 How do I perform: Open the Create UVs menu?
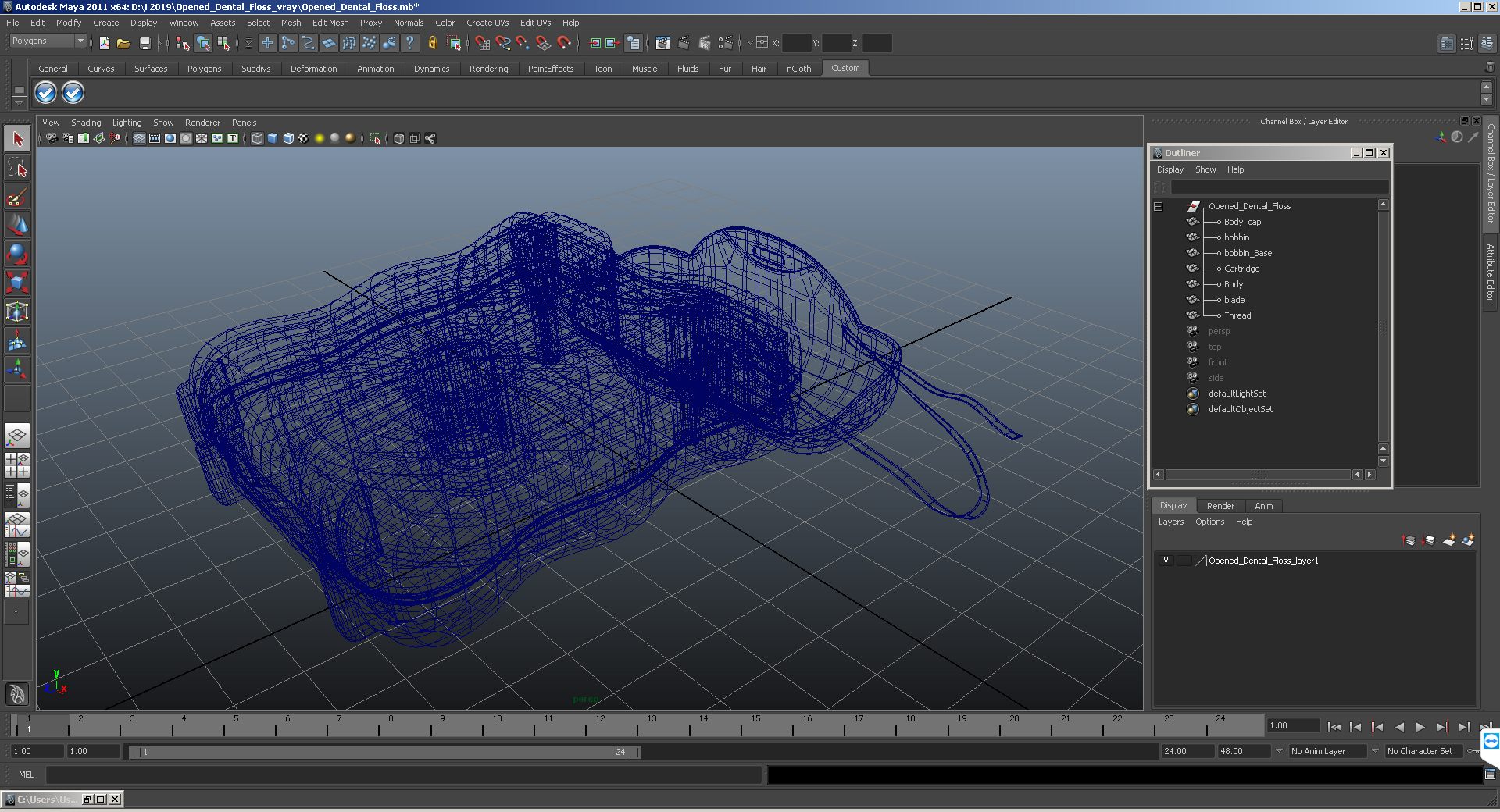[487, 23]
